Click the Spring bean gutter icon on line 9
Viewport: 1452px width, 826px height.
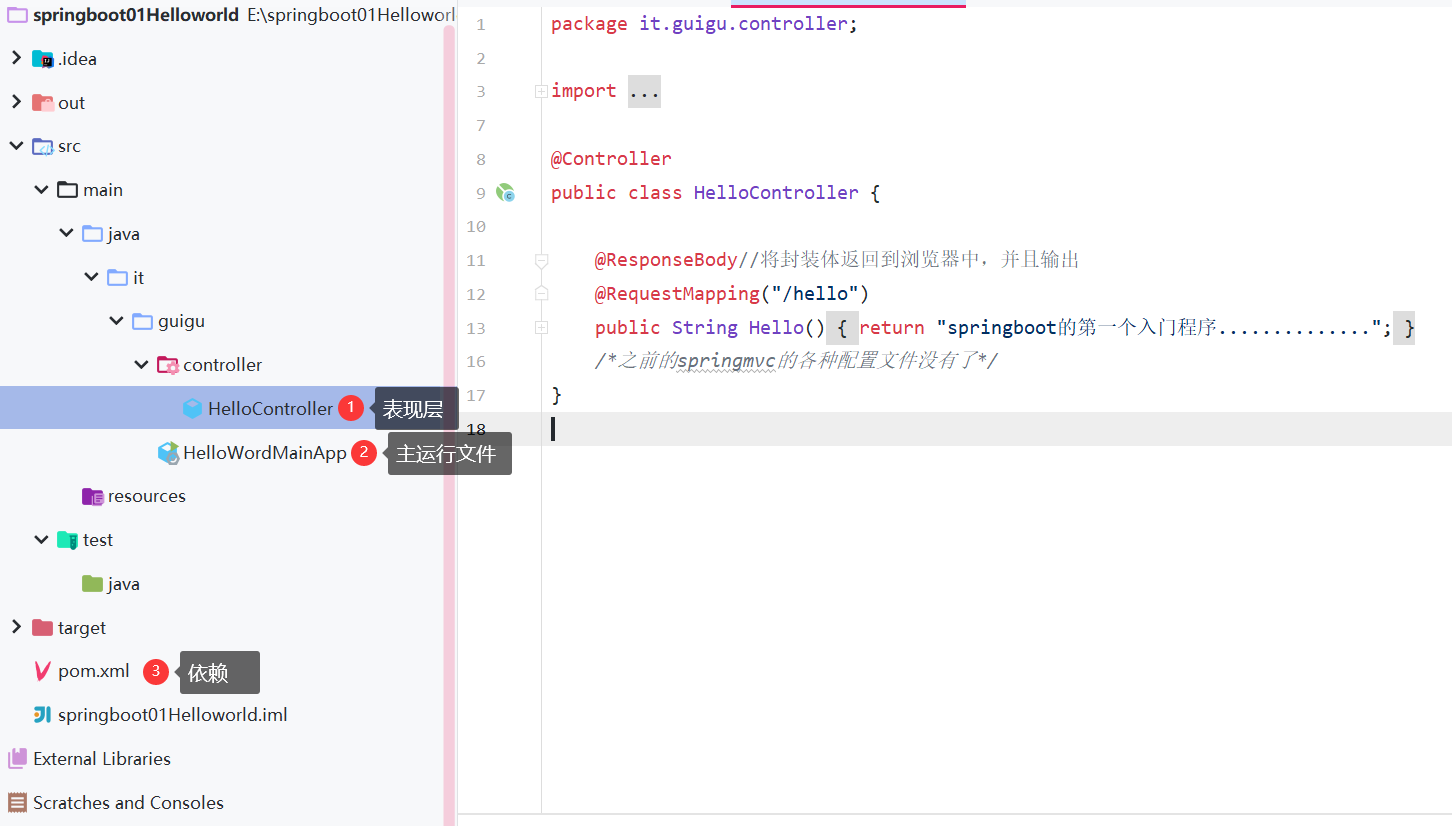pyautogui.click(x=505, y=192)
